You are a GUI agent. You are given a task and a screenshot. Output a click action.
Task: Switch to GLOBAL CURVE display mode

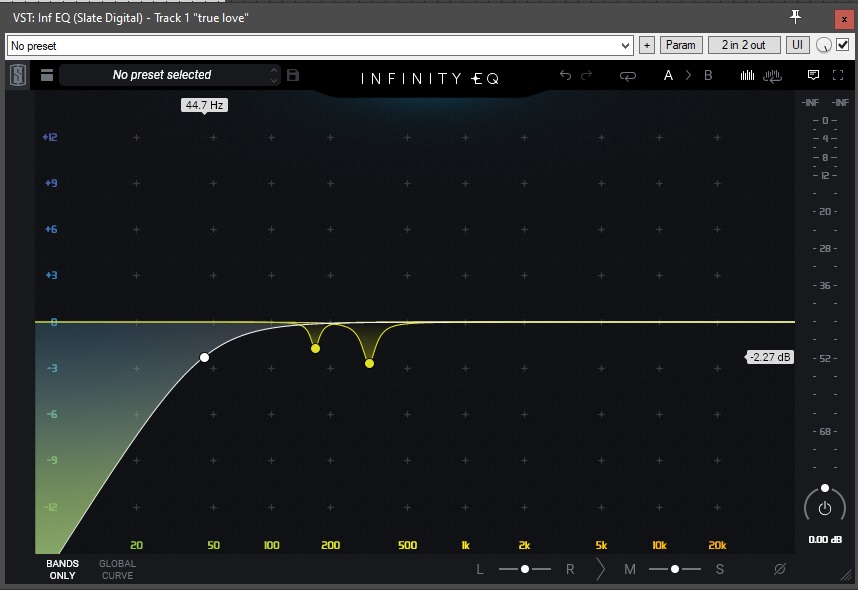coord(118,569)
